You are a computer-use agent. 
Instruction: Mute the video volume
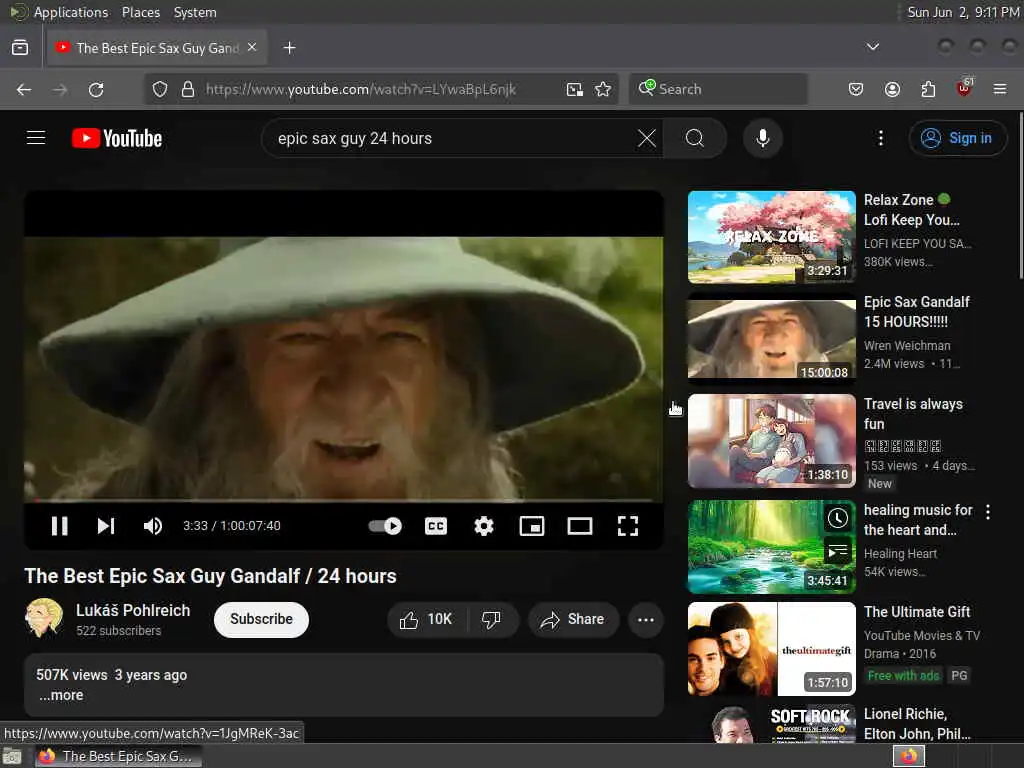153,526
